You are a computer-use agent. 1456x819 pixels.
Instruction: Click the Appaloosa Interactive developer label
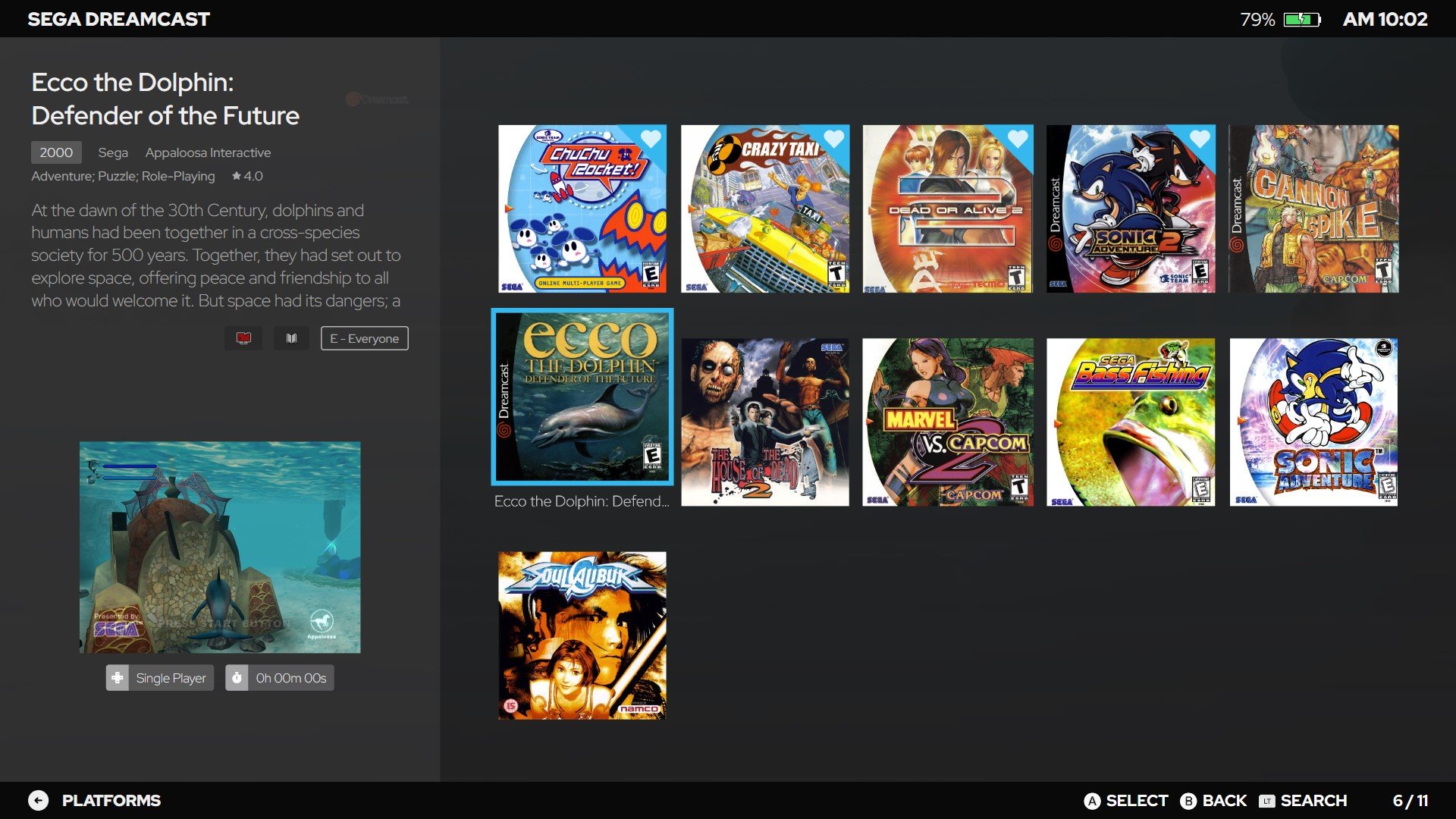[208, 152]
